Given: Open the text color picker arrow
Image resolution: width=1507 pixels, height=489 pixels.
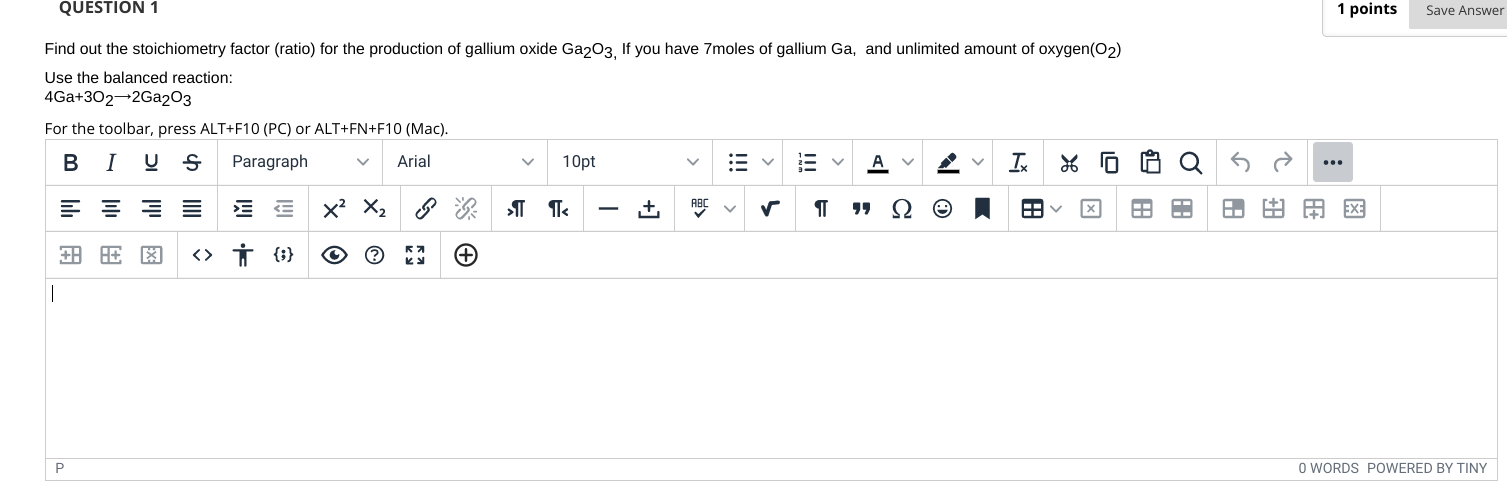Looking at the screenshot, I should tap(907, 162).
